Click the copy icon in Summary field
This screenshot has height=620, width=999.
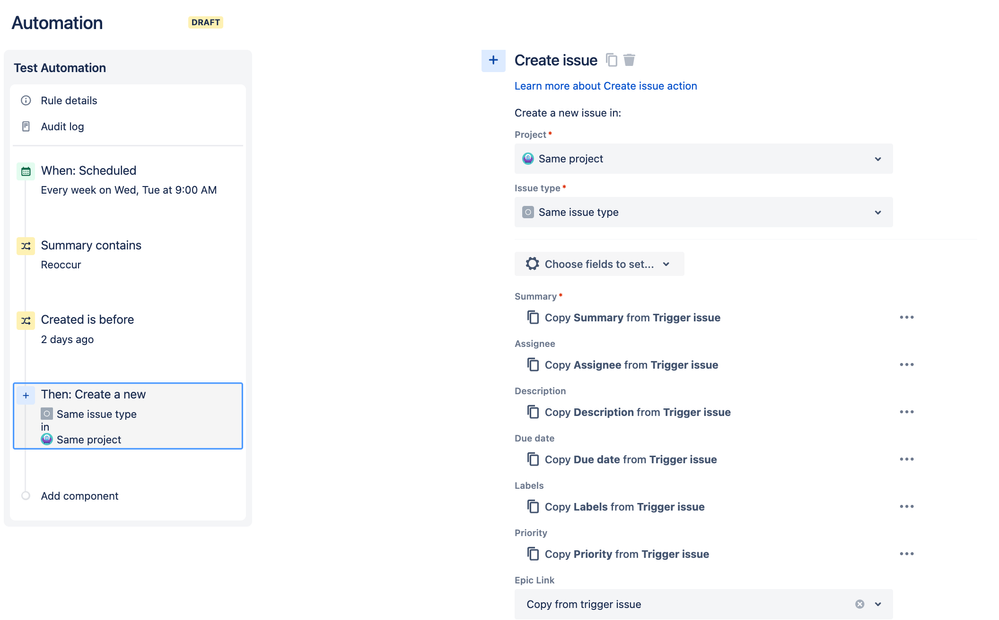pos(533,317)
